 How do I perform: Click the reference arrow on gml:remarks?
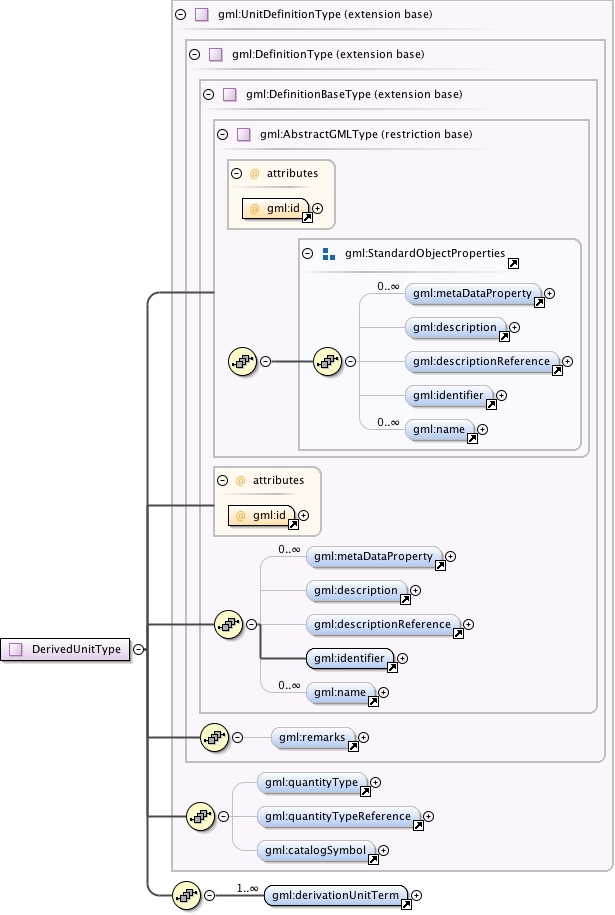pos(353,746)
